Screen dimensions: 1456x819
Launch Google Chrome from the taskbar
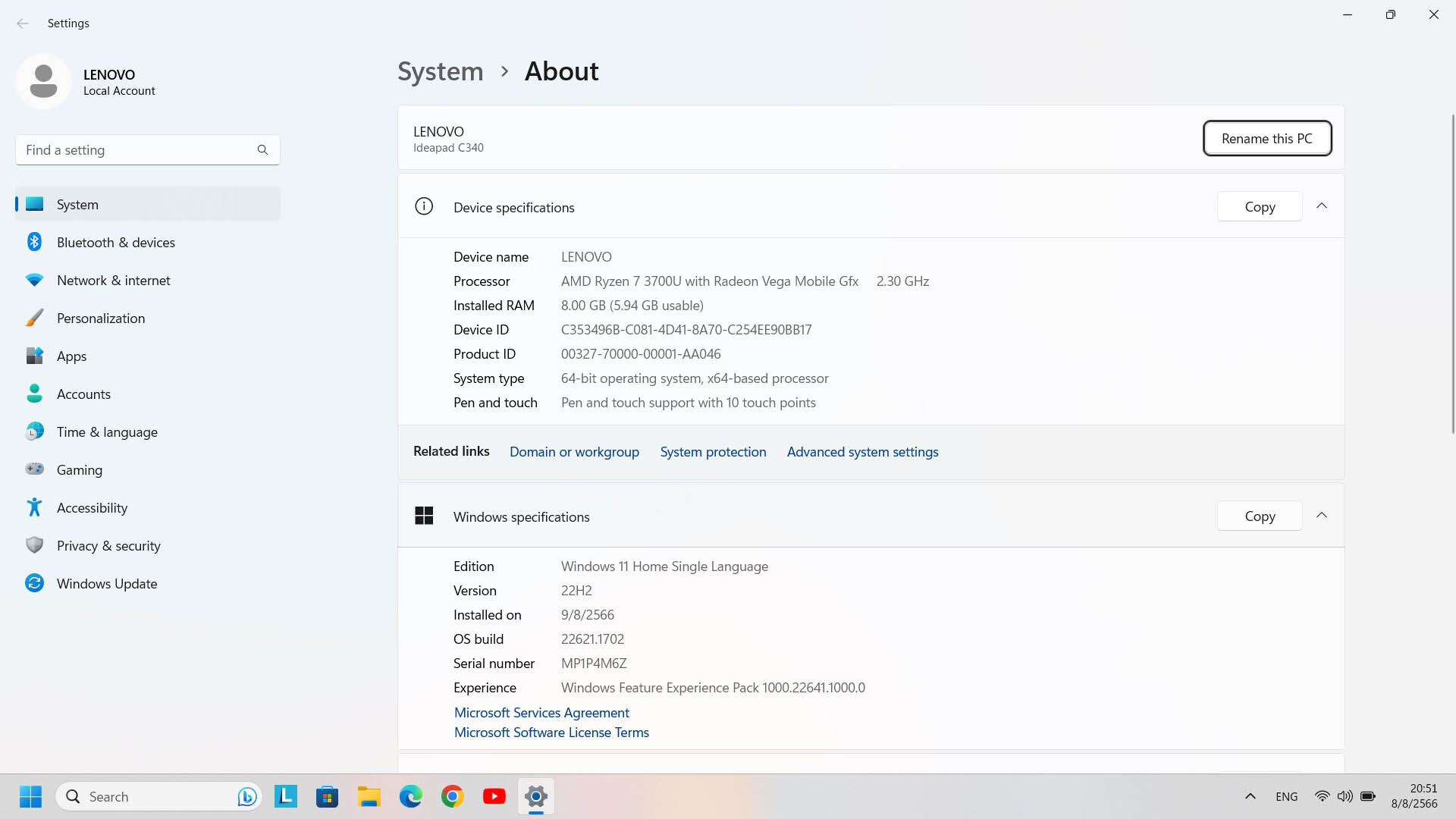point(453,796)
